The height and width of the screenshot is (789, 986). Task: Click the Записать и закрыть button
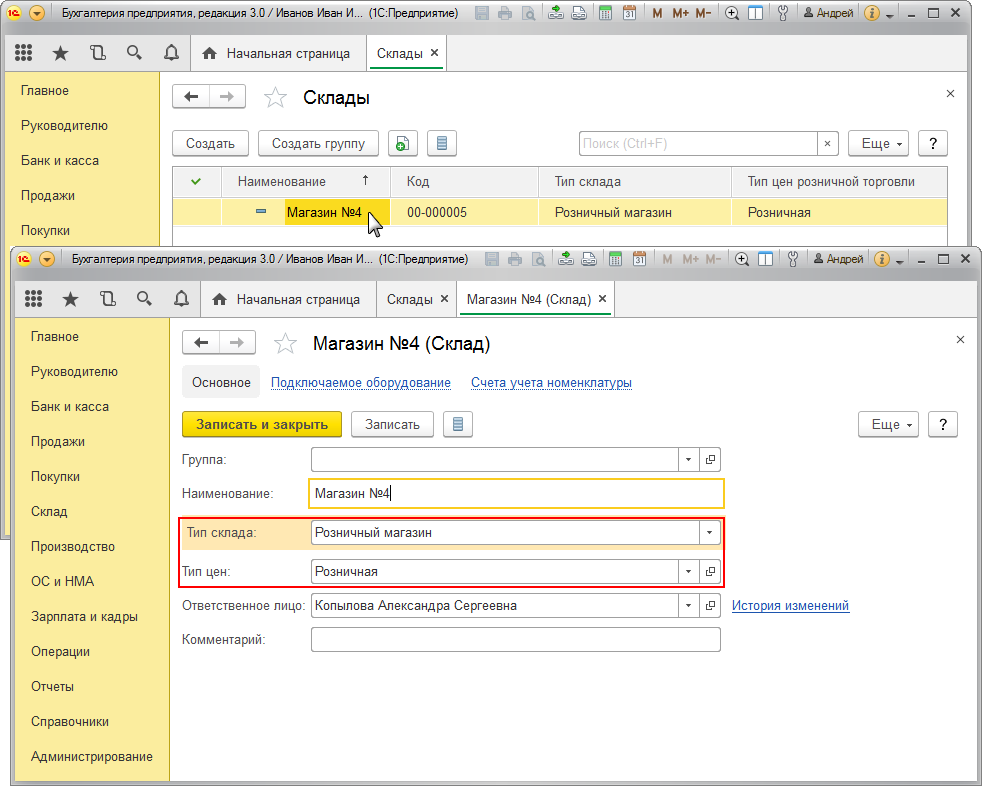262,425
